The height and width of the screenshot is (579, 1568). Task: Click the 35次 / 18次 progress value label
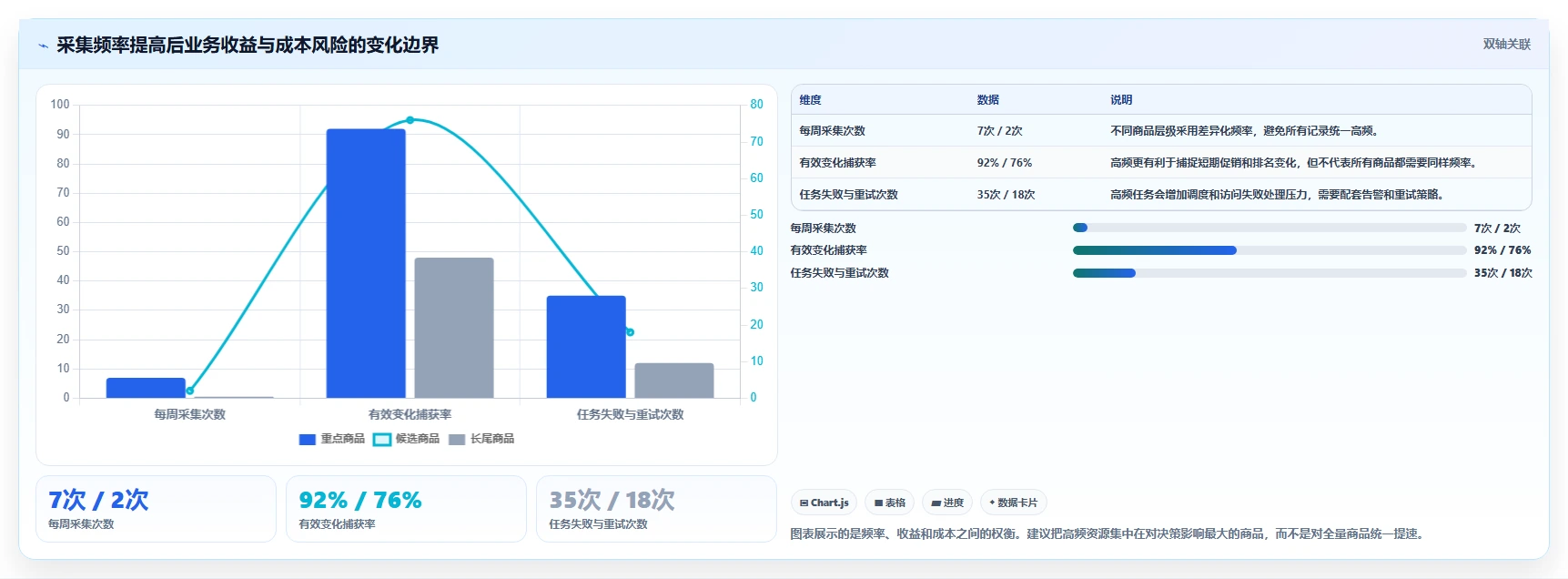[x=1503, y=273]
